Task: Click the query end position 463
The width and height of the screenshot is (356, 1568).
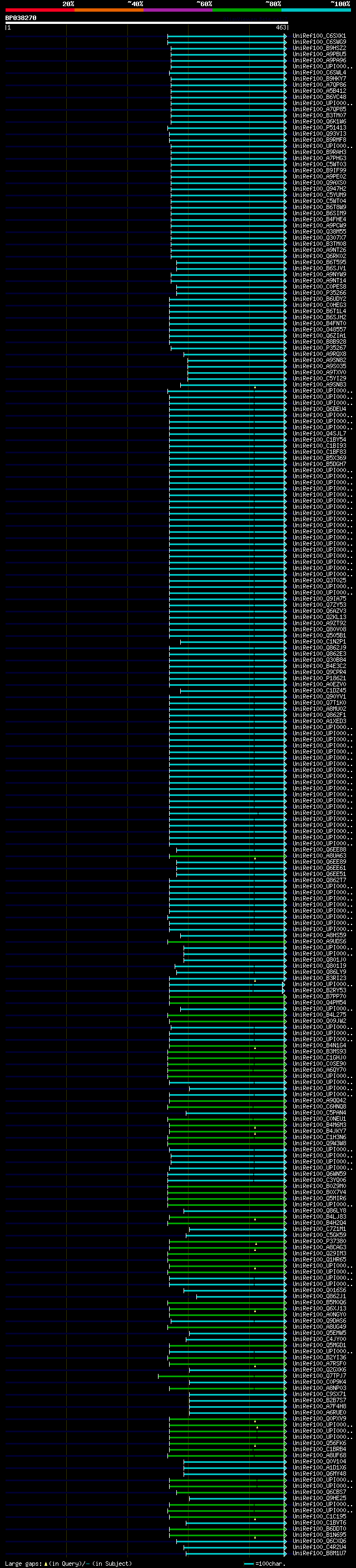Action: (281, 27)
